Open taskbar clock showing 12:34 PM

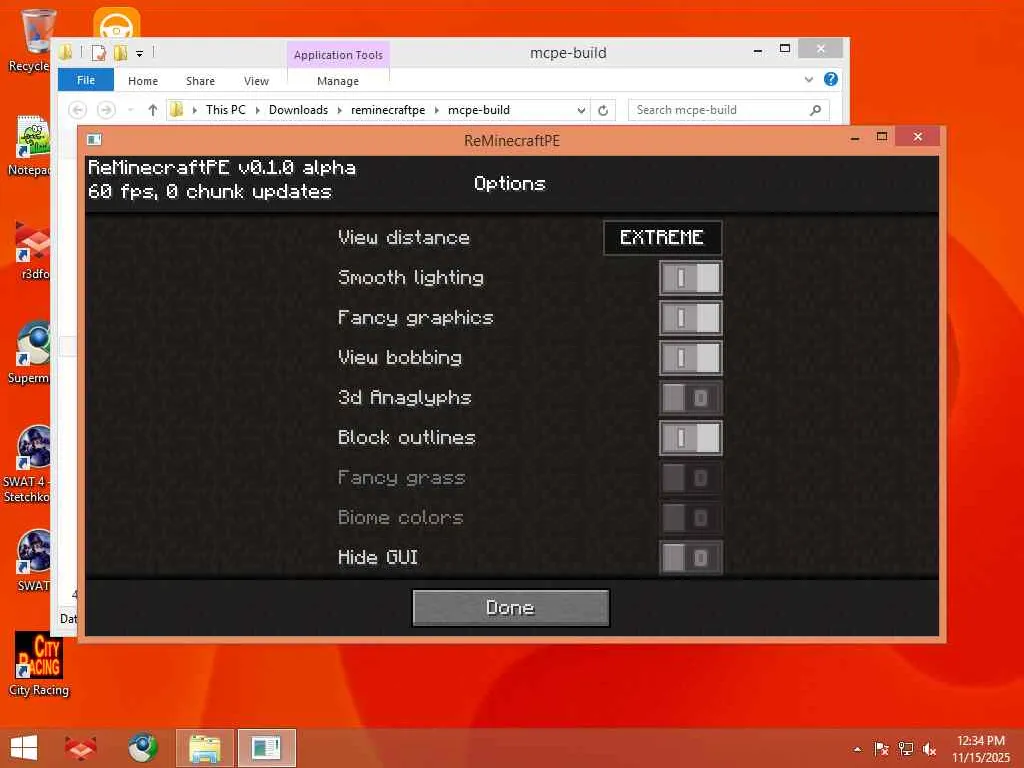tap(980, 749)
